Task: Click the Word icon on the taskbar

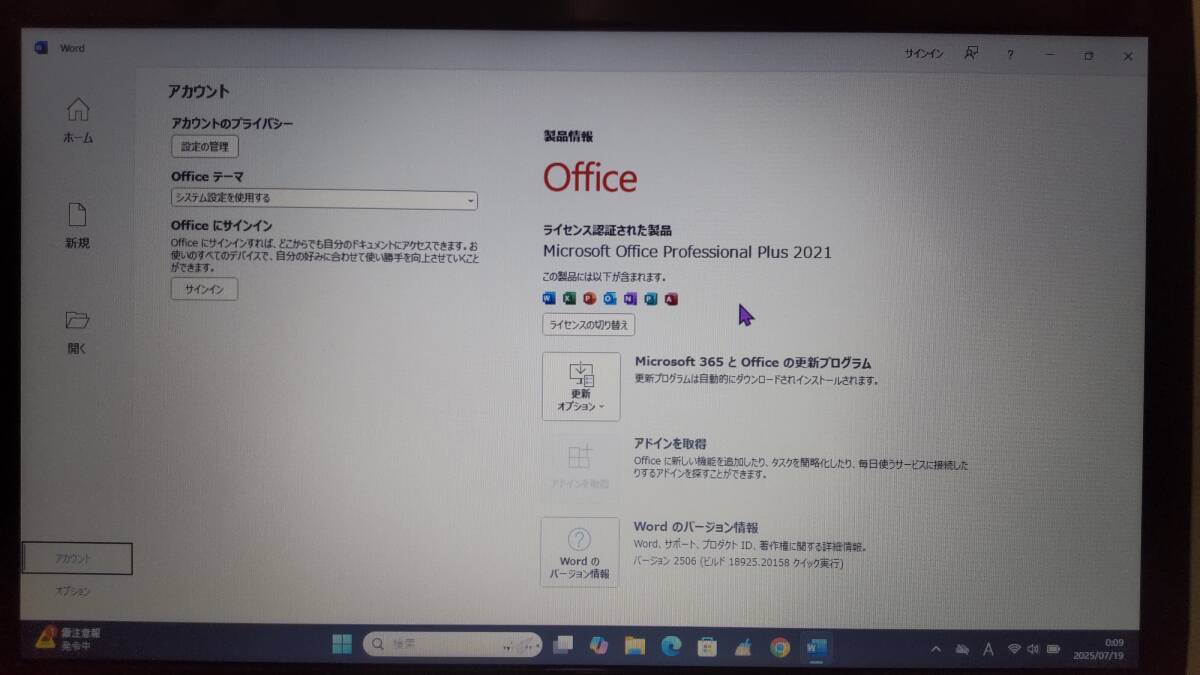Action: coord(817,647)
